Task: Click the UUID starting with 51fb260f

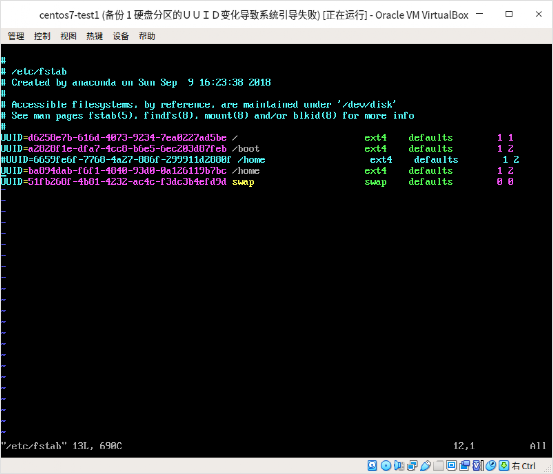Action: click(127, 182)
